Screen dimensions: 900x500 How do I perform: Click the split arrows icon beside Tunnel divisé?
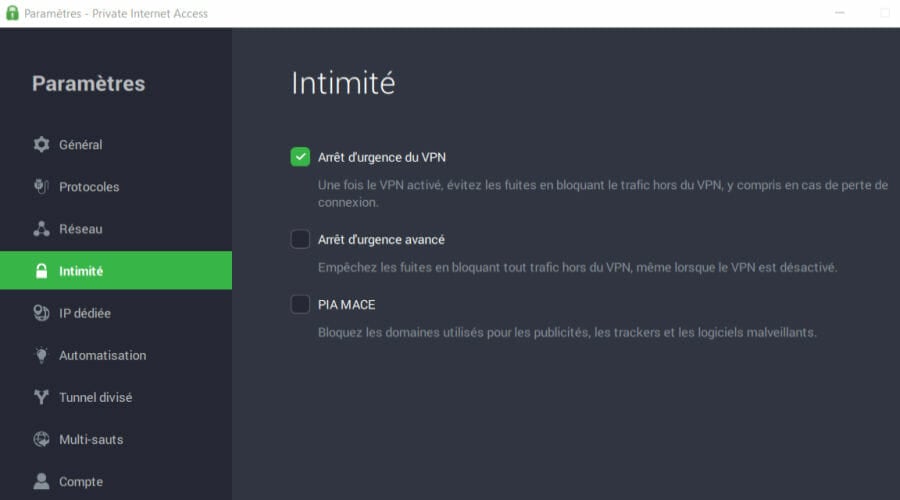41,397
